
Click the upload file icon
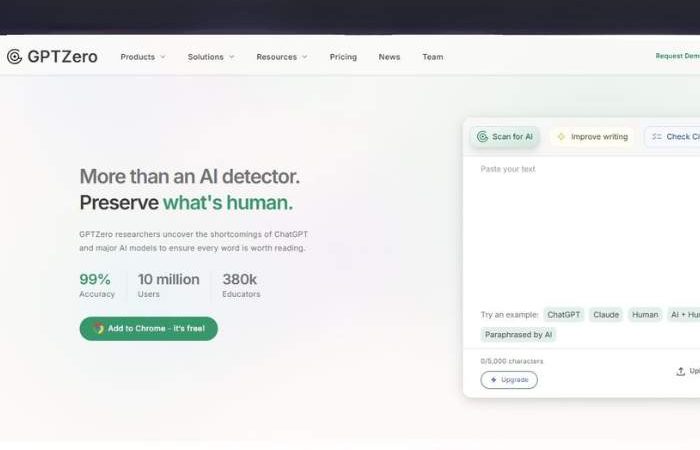coord(680,371)
